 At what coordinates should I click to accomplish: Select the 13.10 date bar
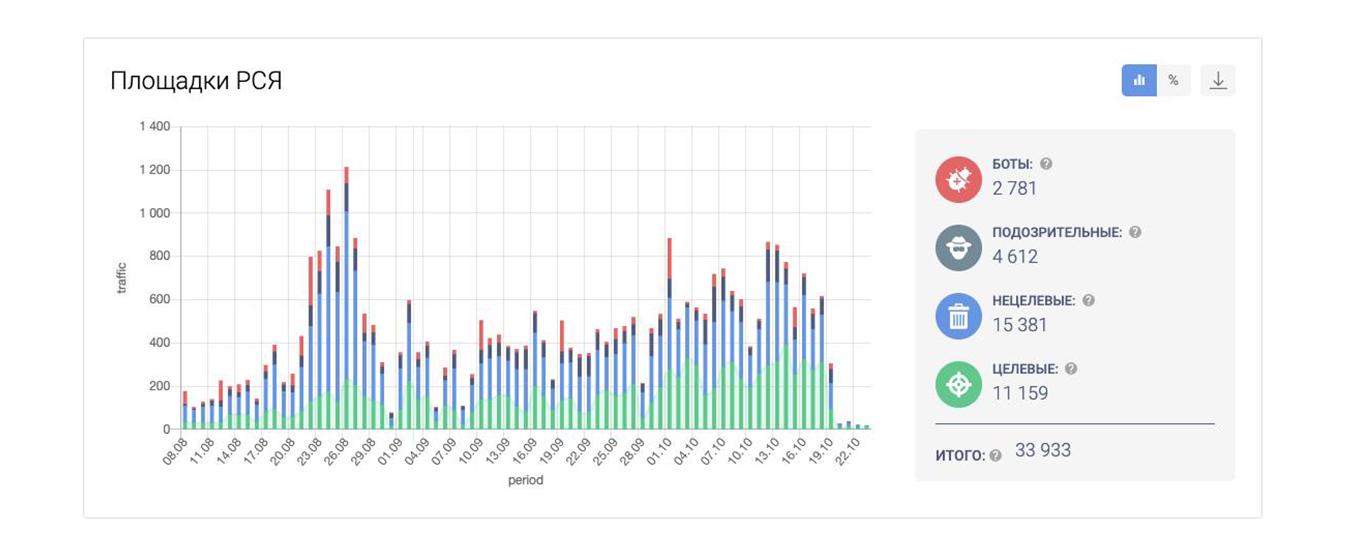[x=768, y=340]
